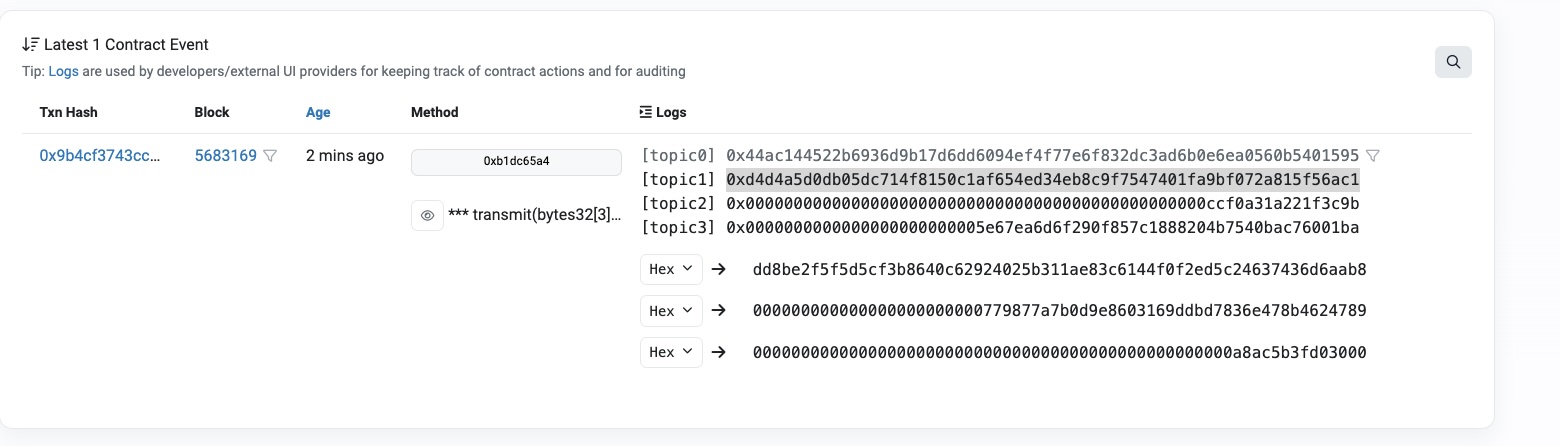Click the search magnifier button for events

point(1453,62)
